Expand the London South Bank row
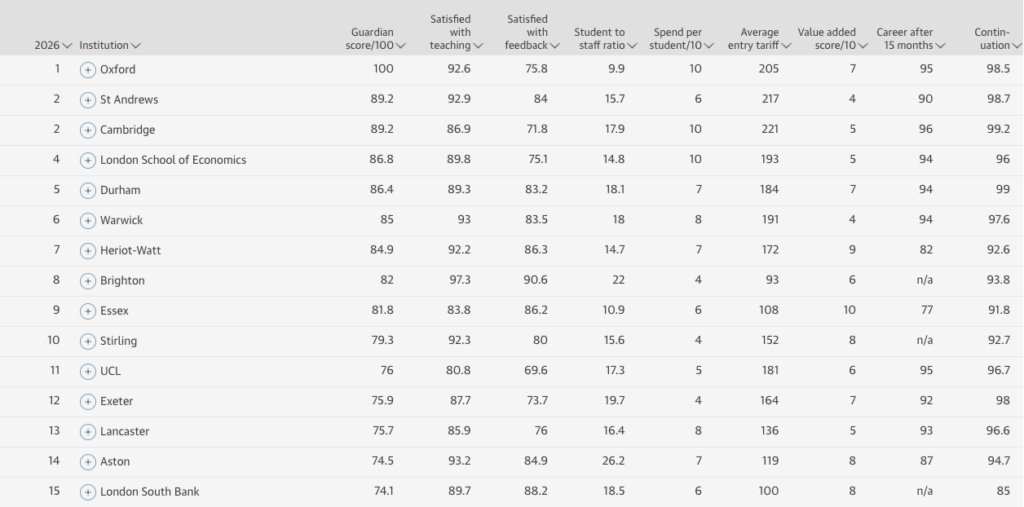The image size is (1024, 507). pos(88,492)
